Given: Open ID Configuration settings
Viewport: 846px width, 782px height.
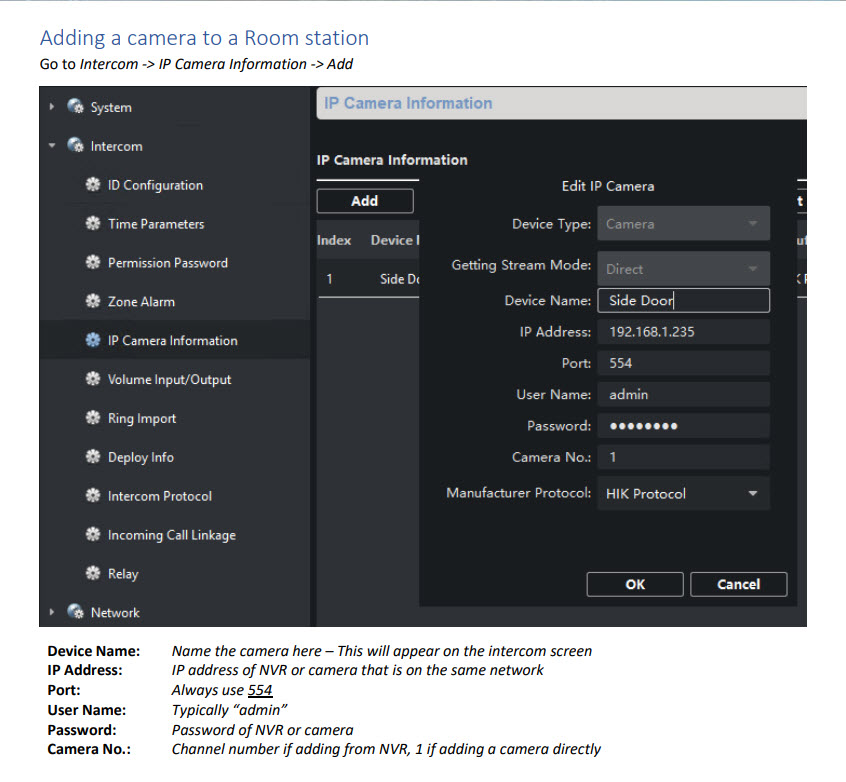Looking at the screenshot, I should click(155, 185).
